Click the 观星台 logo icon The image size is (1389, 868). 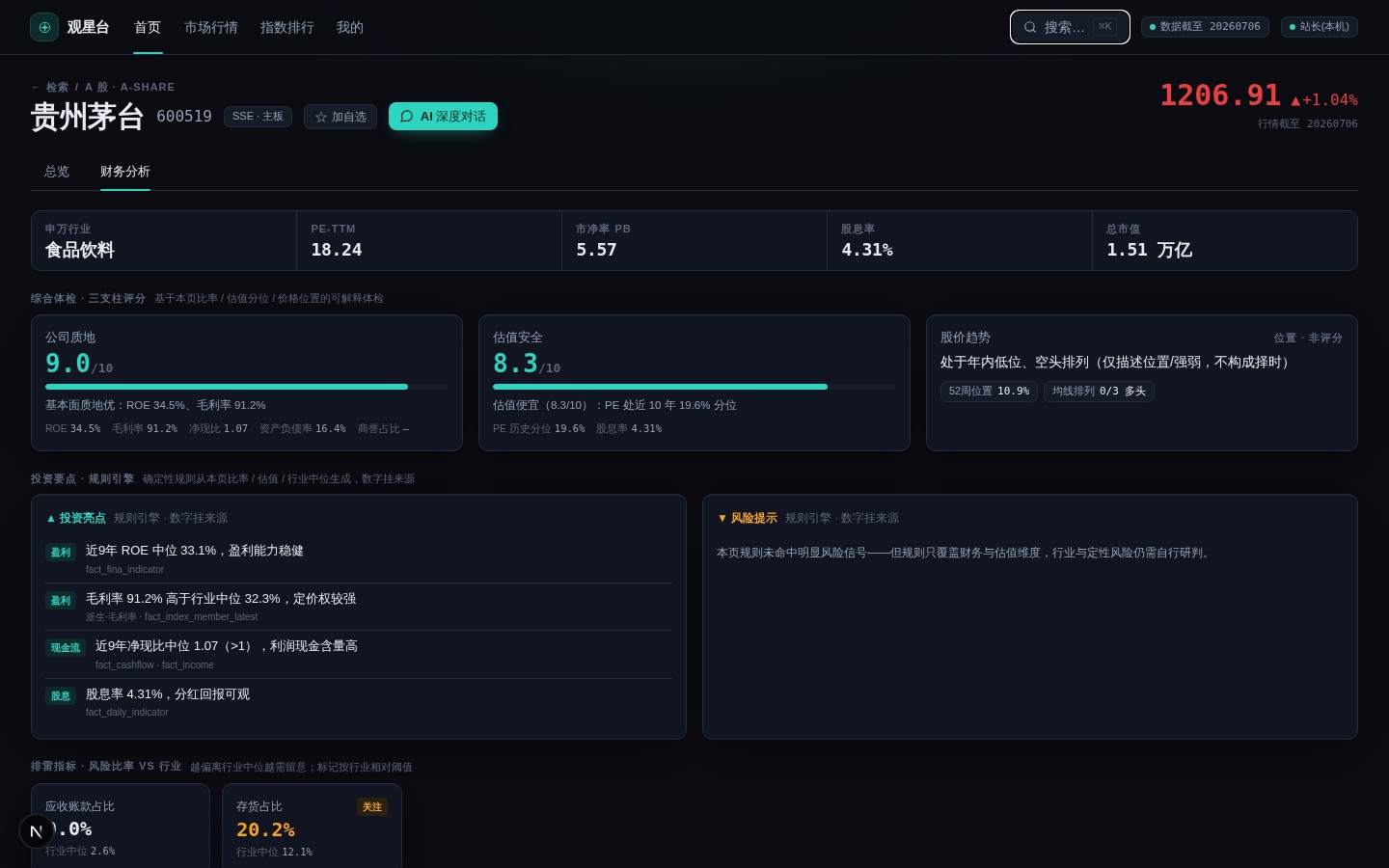point(44,27)
